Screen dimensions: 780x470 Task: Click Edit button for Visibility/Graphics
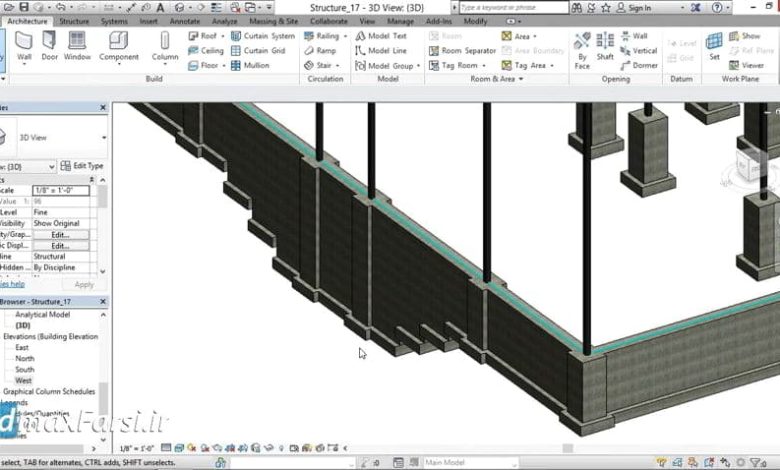coord(60,235)
